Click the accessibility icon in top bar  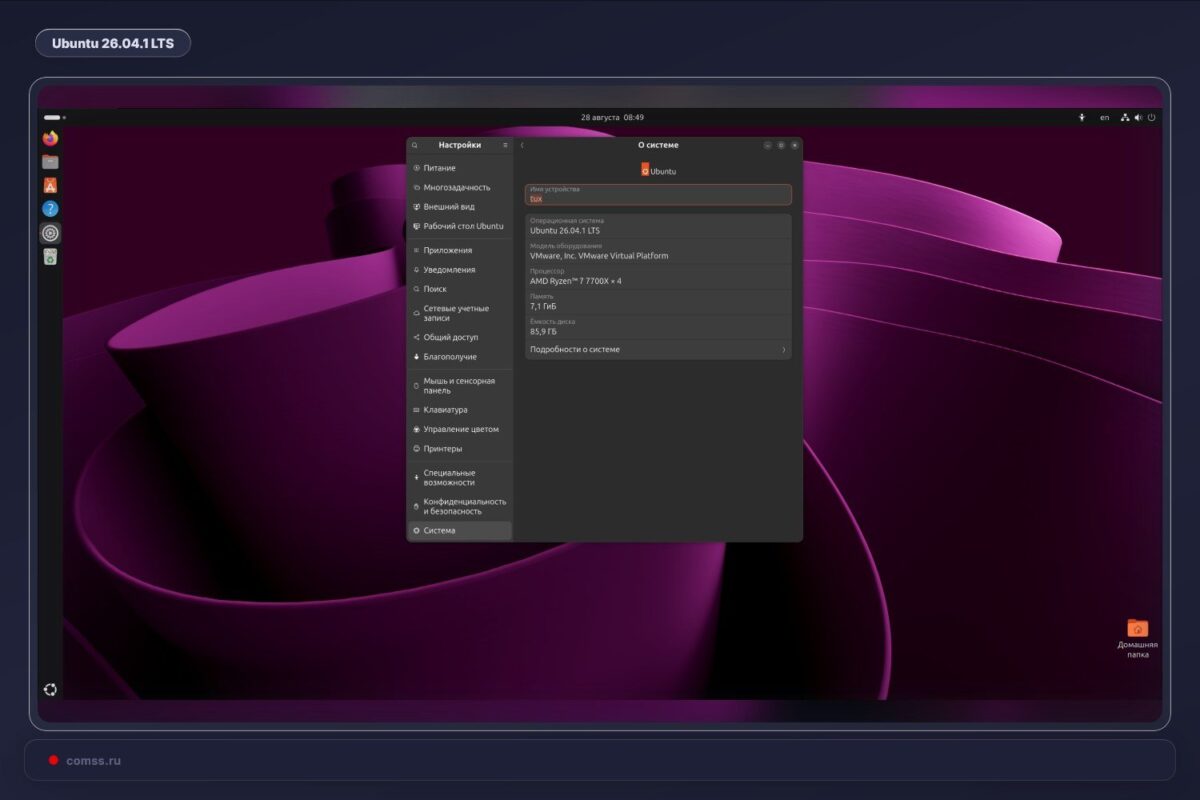click(x=1082, y=117)
